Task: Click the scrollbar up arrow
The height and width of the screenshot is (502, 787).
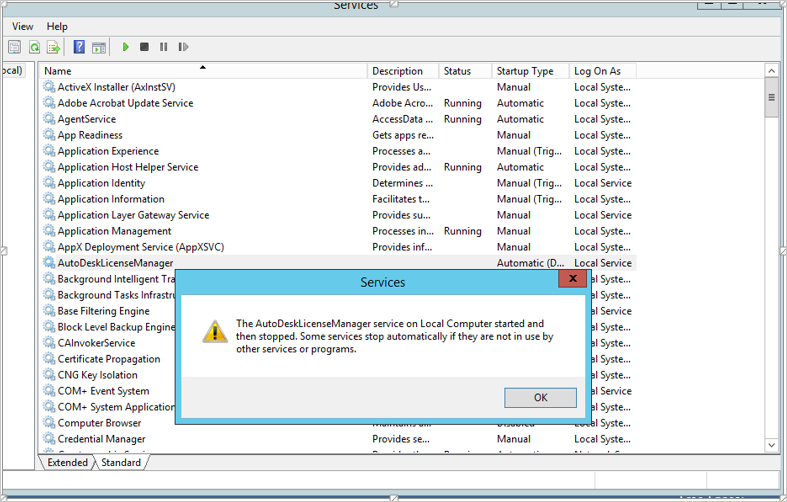Action: point(771,71)
